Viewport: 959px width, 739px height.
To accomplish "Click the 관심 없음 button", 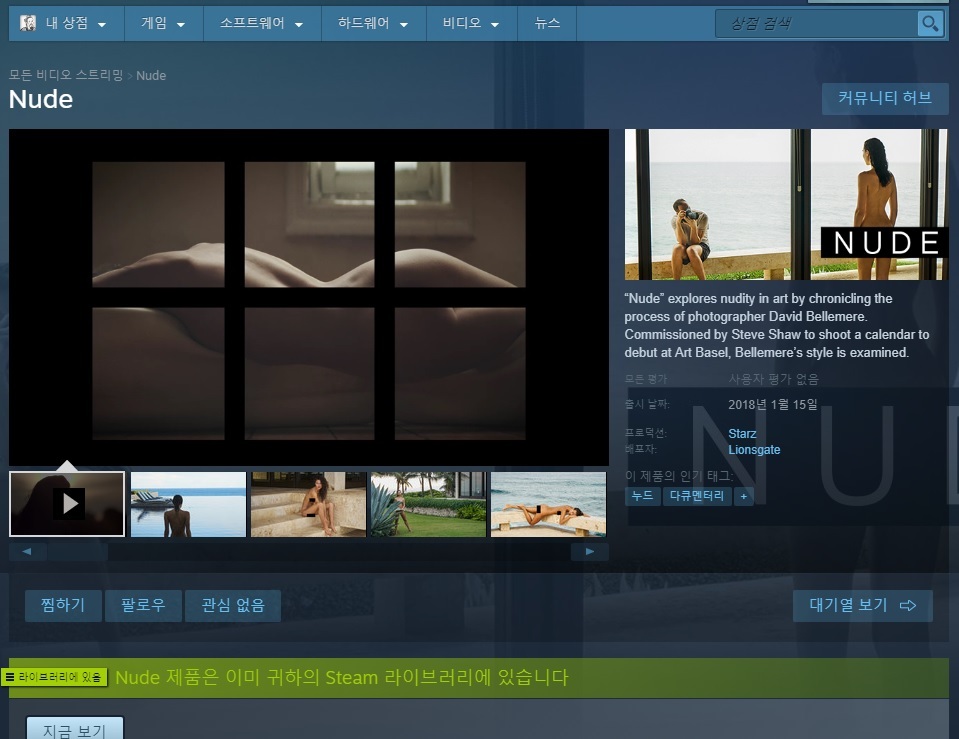I will (x=233, y=606).
